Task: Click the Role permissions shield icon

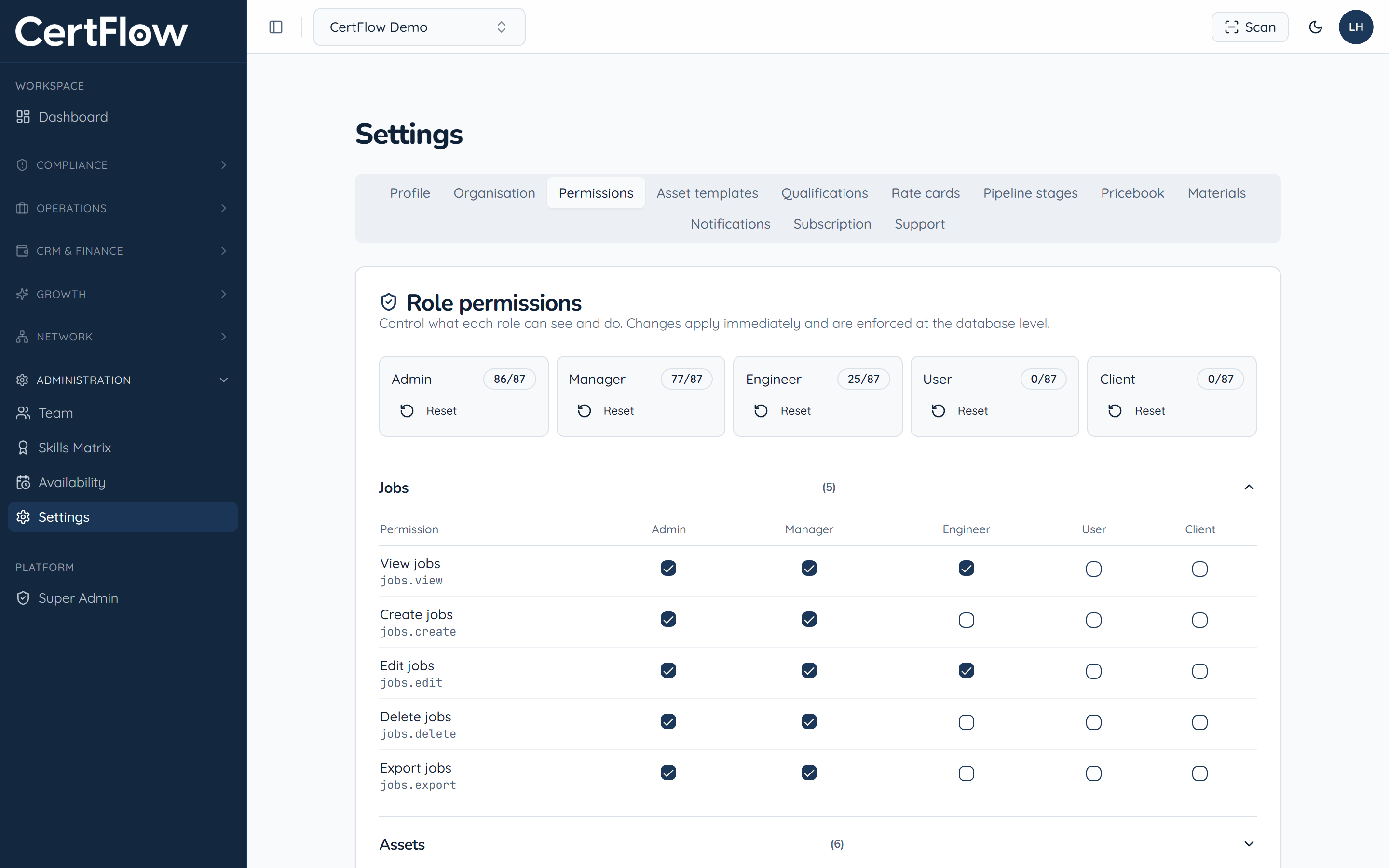Action: click(x=389, y=302)
